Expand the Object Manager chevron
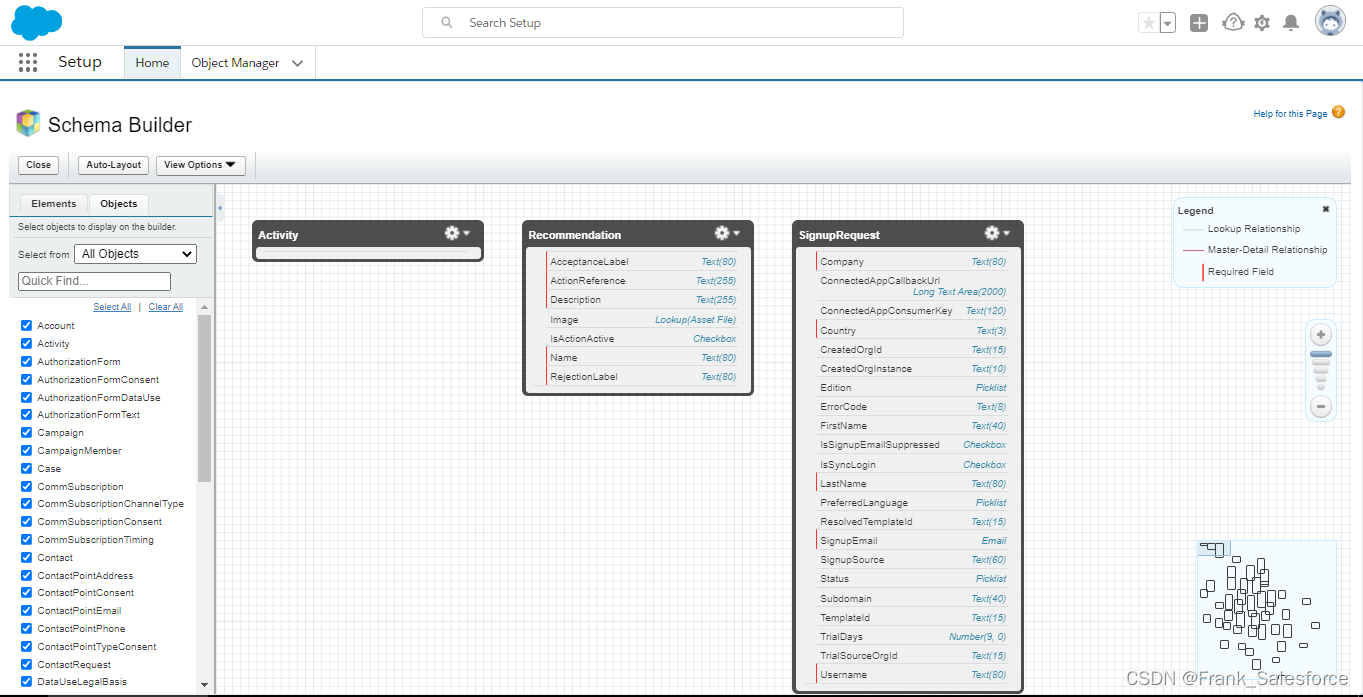The image size is (1363, 697). [x=297, y=62]
